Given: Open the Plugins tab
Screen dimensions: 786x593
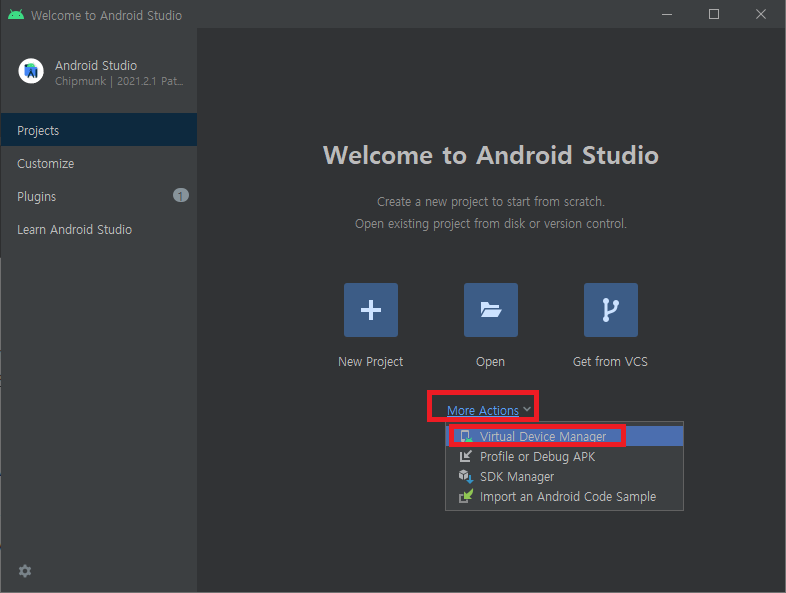Looking at the screenshot, I should tap(99, 196).
